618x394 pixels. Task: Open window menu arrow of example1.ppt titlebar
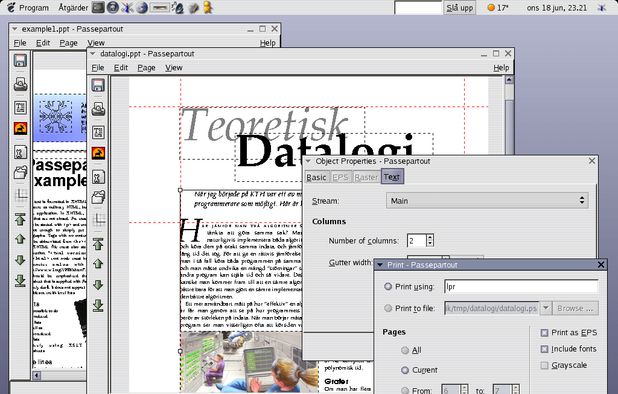point(15,29)
